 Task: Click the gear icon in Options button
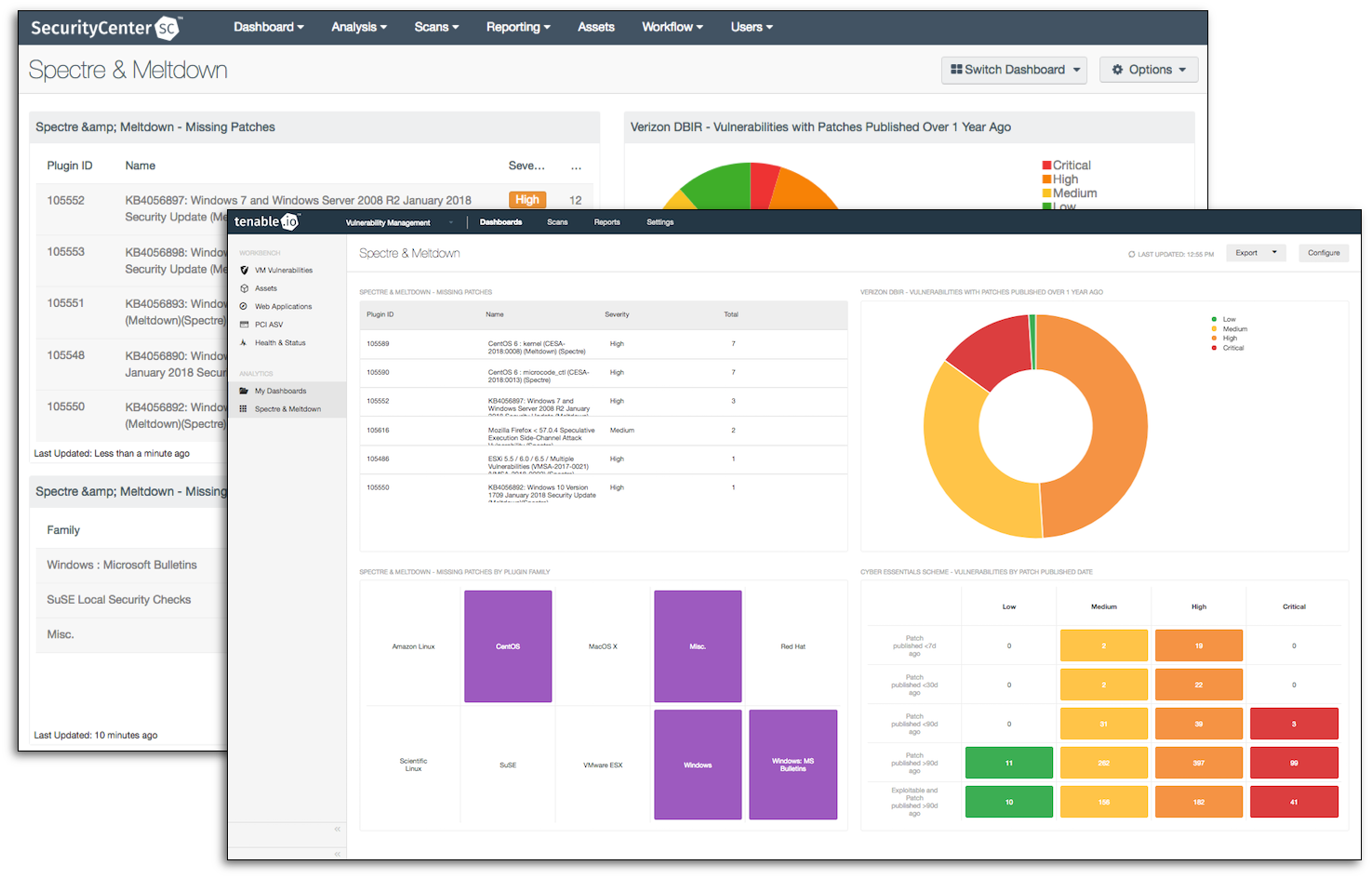tap(1117, 70)
